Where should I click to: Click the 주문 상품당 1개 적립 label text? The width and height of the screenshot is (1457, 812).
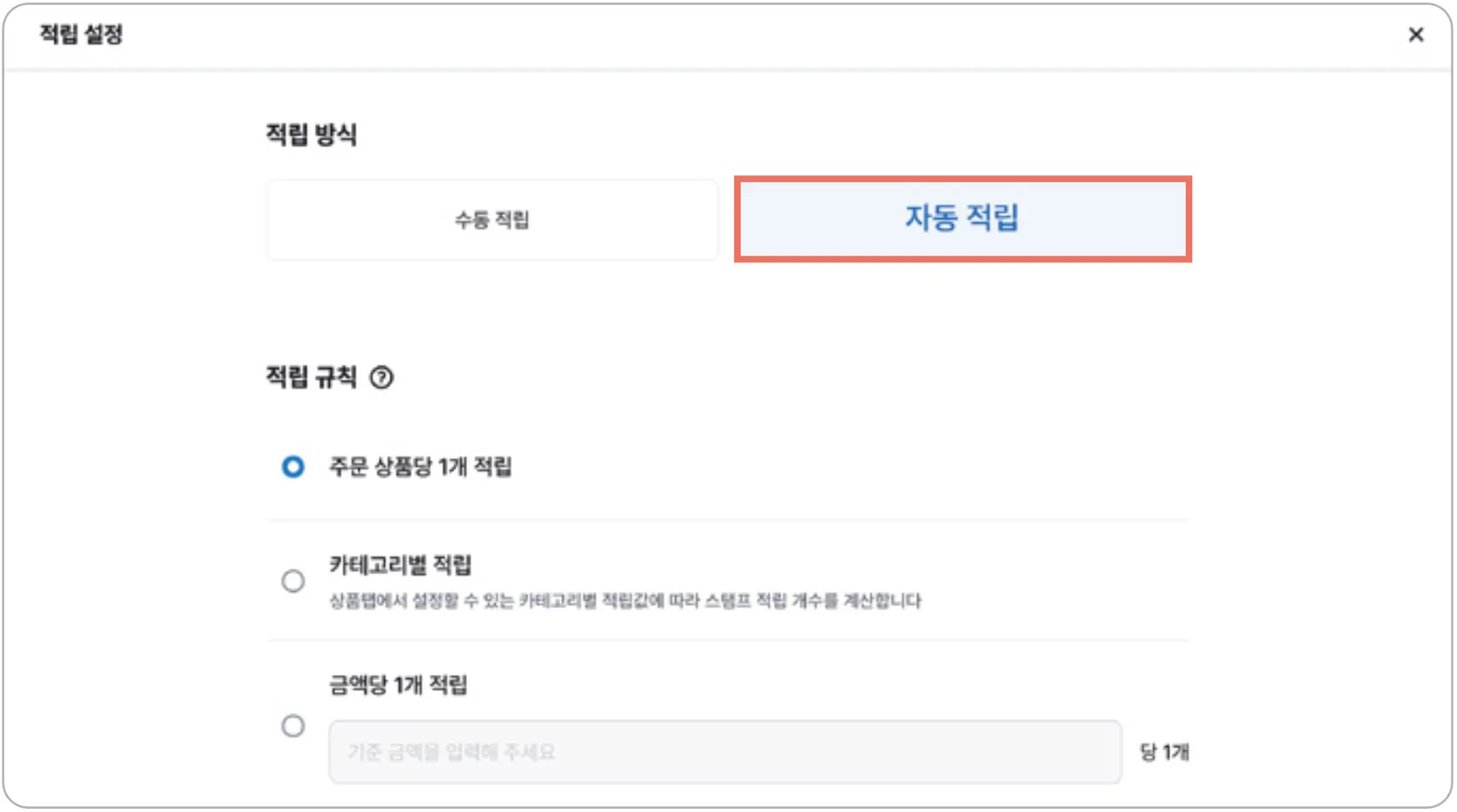421,467
